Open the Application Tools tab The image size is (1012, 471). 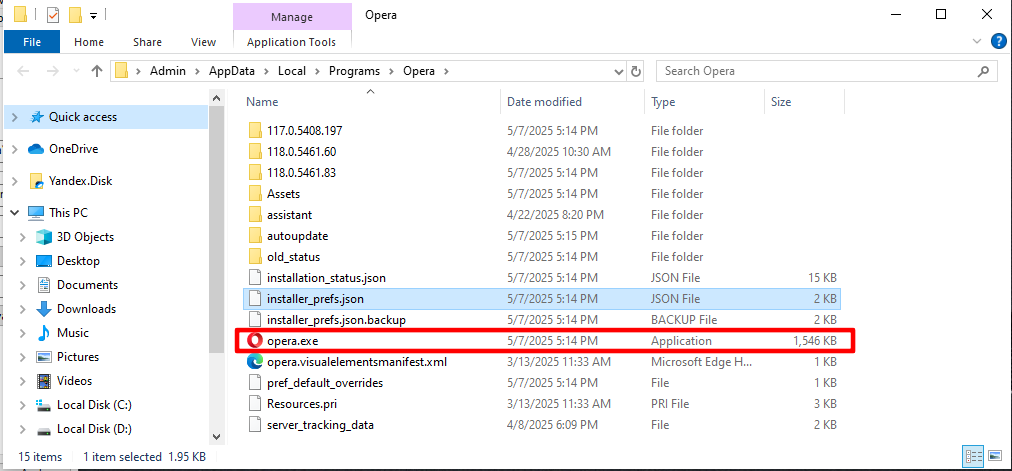[x=291, y=42]
